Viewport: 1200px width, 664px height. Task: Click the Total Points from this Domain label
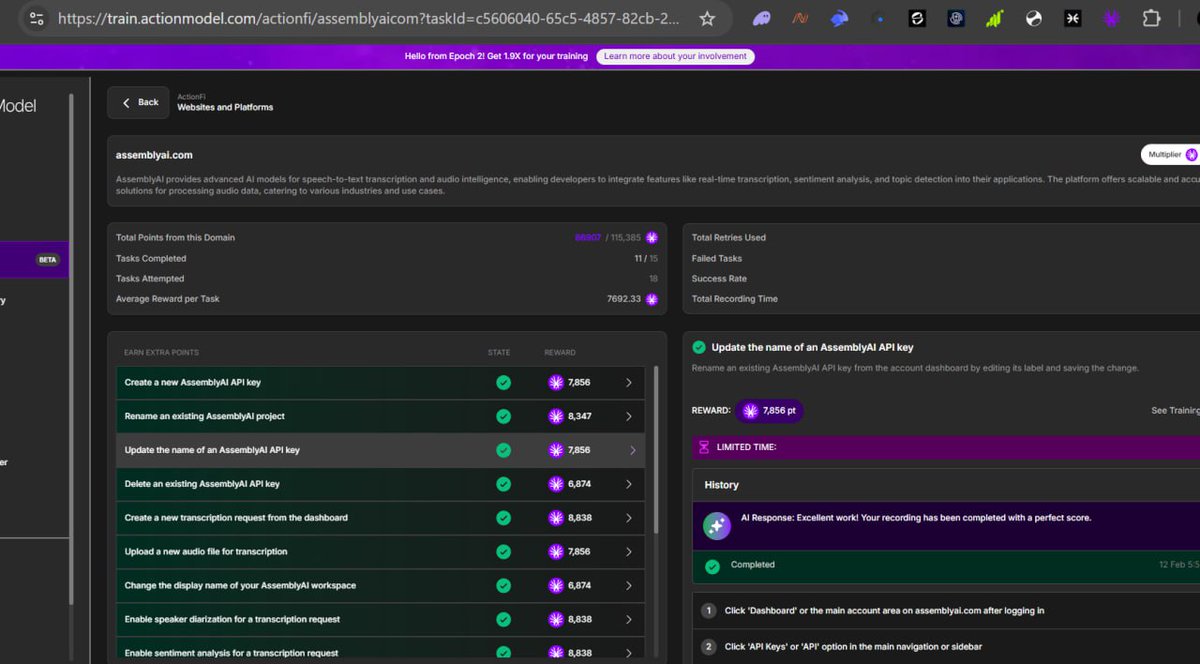click(175, 238)
